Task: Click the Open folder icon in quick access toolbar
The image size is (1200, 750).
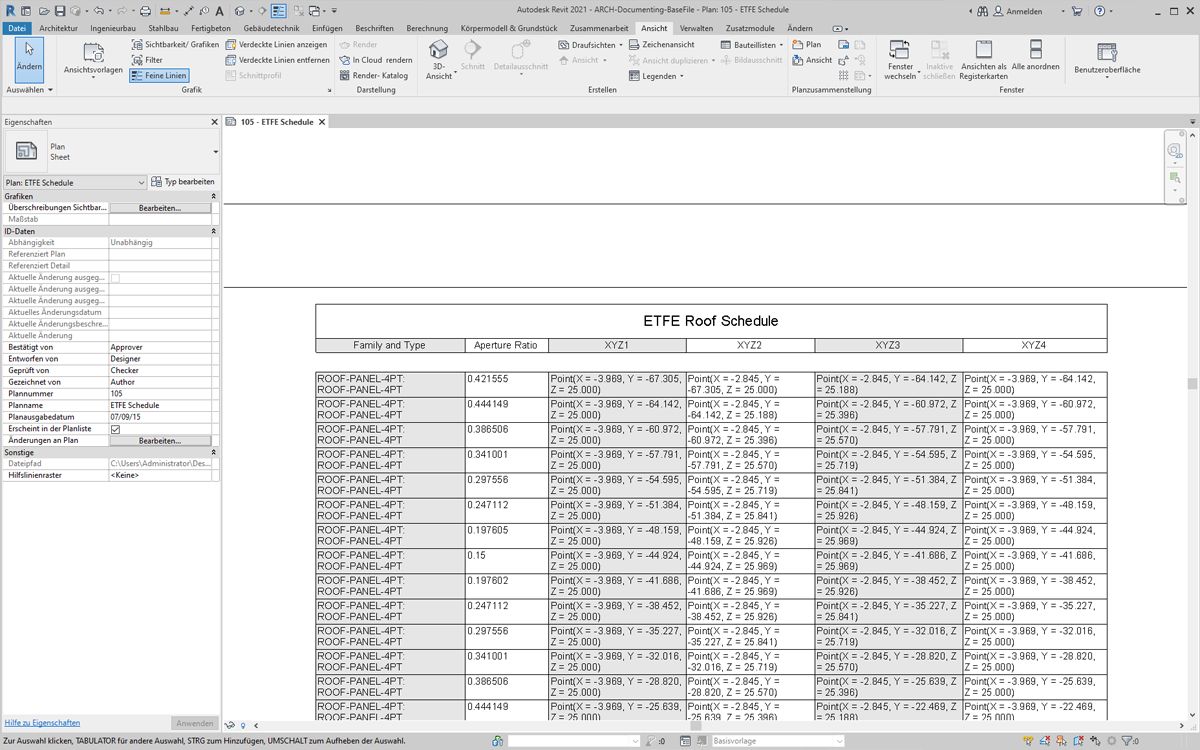Action: (43, 11)
